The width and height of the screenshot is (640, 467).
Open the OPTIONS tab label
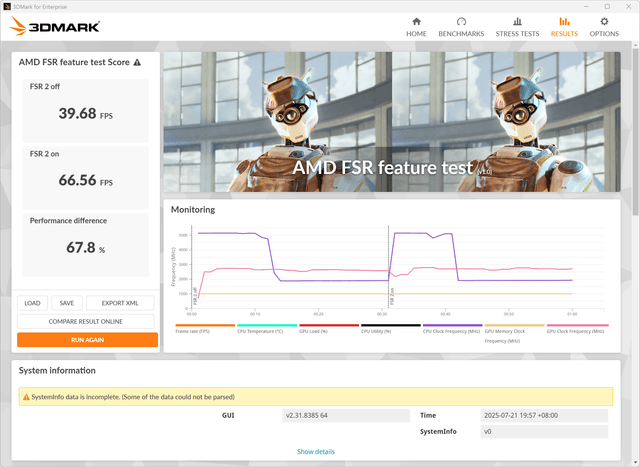(x=604, y=34)
